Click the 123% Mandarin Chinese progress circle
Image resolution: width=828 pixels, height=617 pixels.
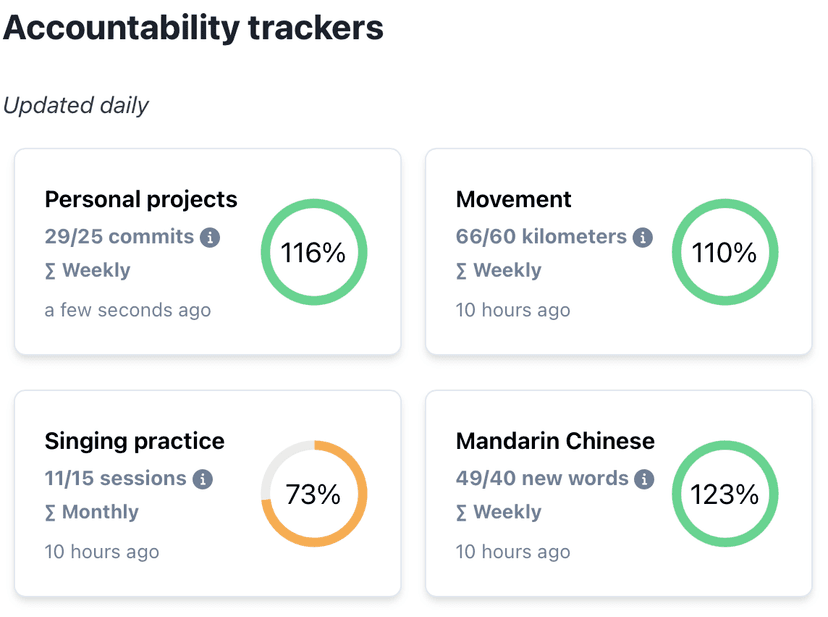(x=724, y=493)
